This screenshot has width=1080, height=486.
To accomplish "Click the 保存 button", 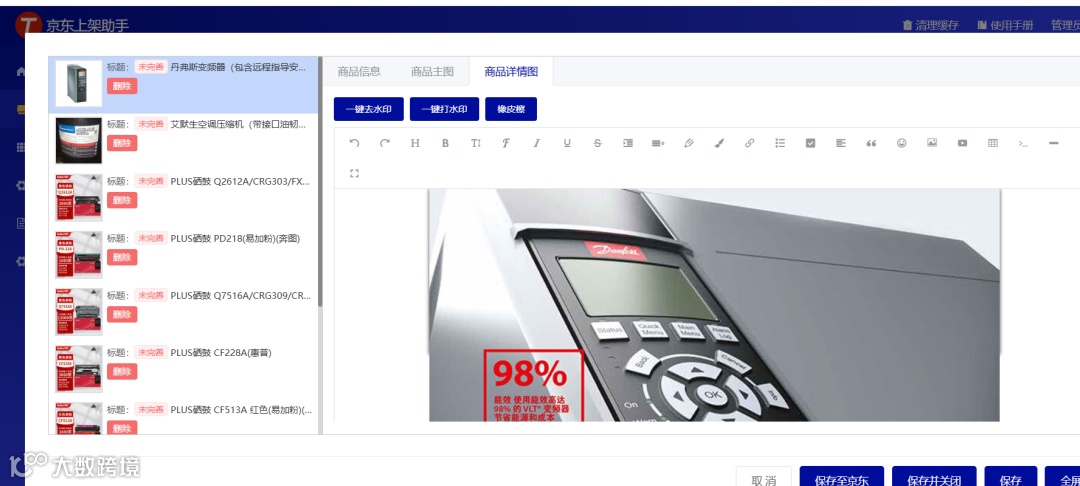I will click(1010, 477).
